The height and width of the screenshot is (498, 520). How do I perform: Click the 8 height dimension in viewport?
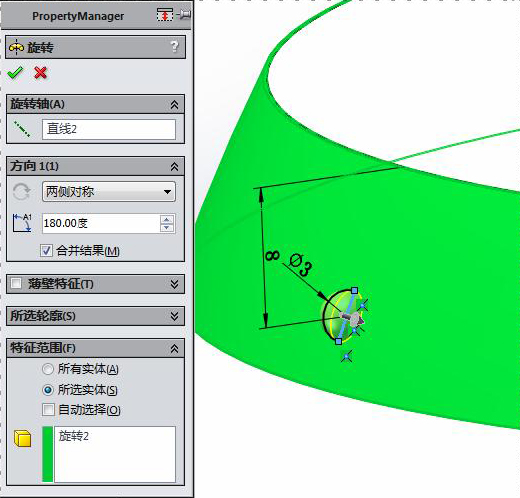[272, 256]
